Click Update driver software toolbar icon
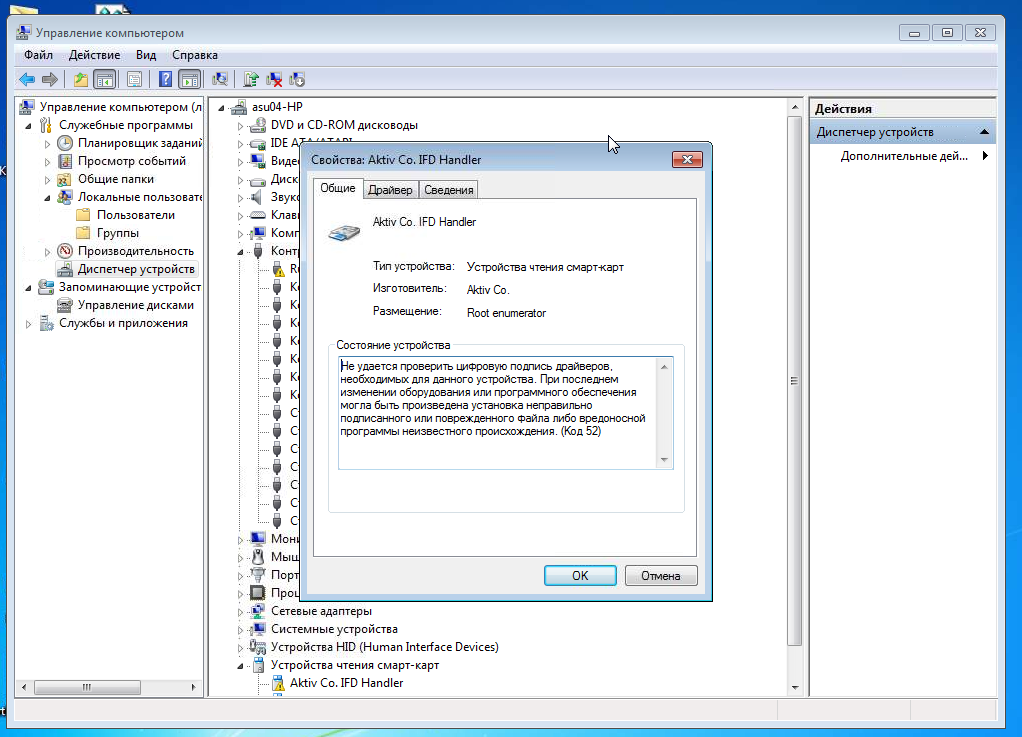Image resolution: width=1022 pixels, height=737 pixels. pos(252,79)
